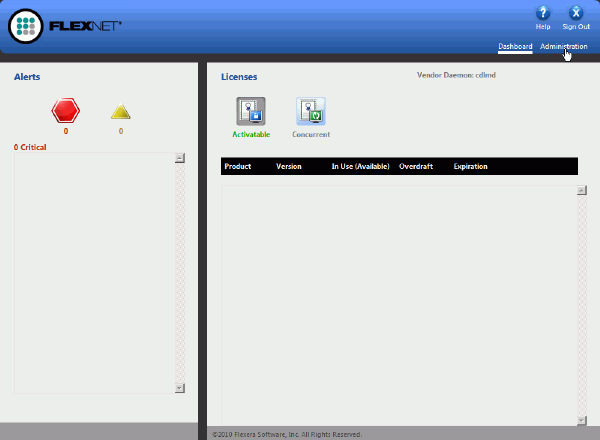Viewport: 600px width, 440px height.
Task: Click the Licenses list scroll-down arrow
Action: (x=581, y=418)
